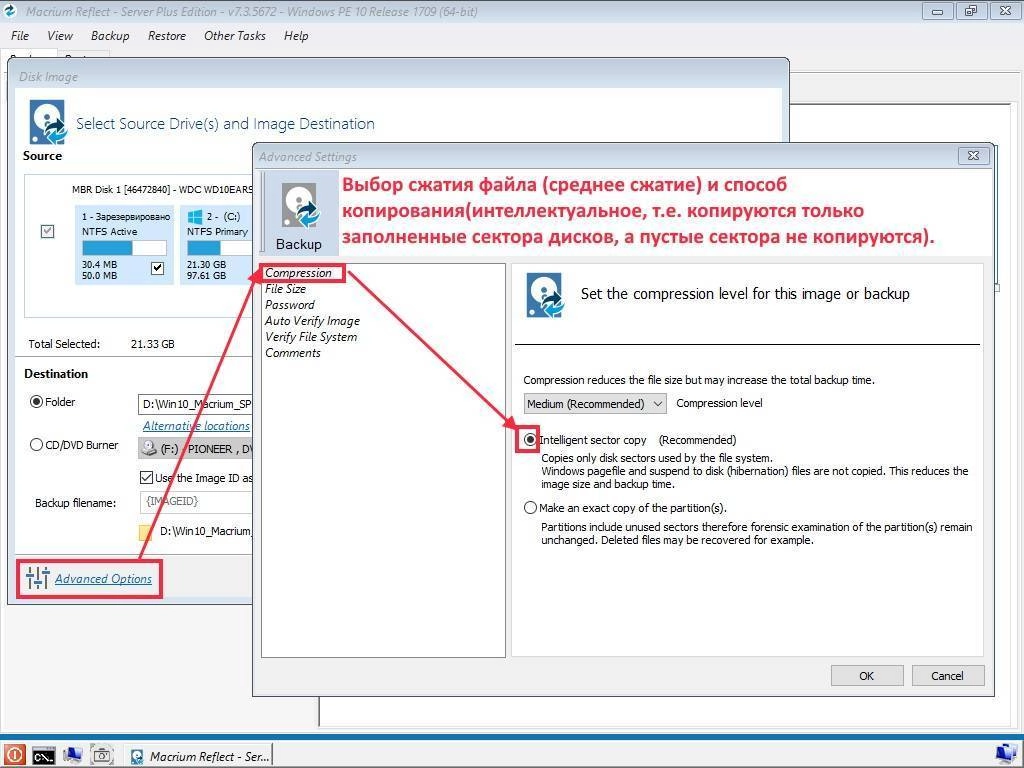Choose Intelligent sector copy option
Viewport: 1024px width, 768px height.
click(x=530, y=440)
